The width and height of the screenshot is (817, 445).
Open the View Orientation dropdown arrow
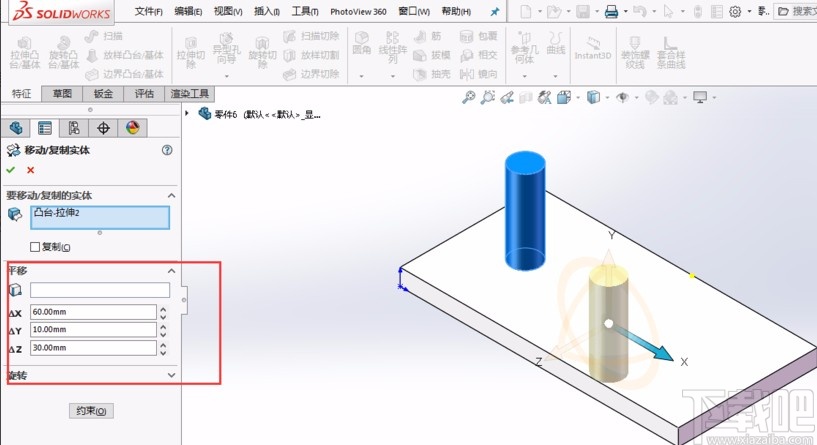(578, 97)
